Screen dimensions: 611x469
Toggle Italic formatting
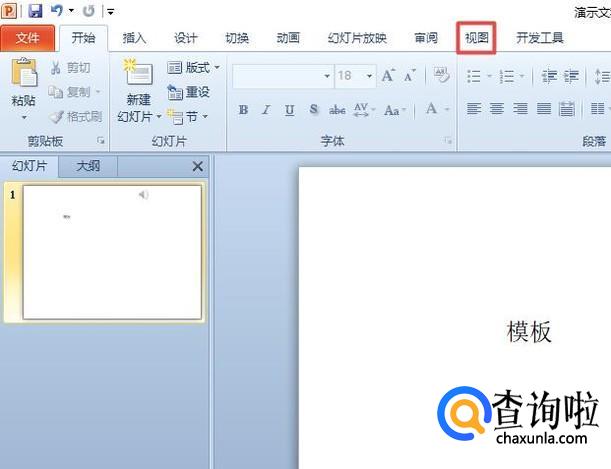click(266, 110)
